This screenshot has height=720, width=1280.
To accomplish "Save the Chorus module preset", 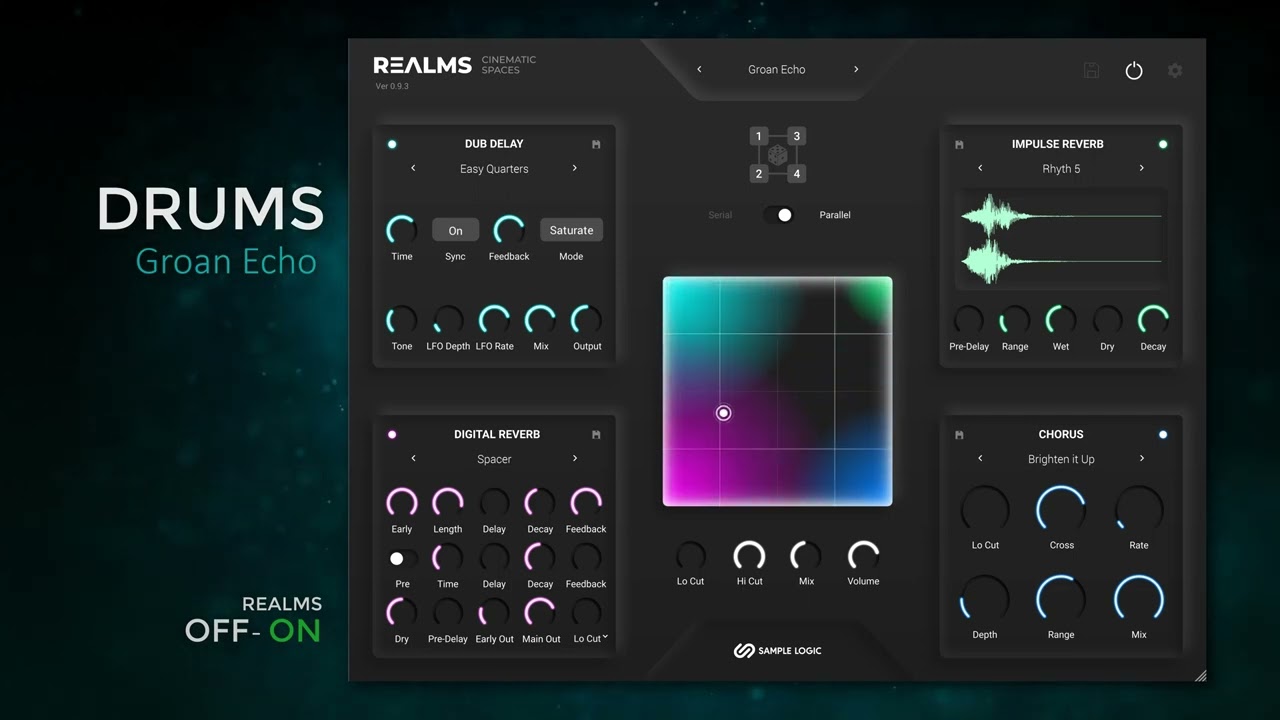I will click(x=959, y=434).
